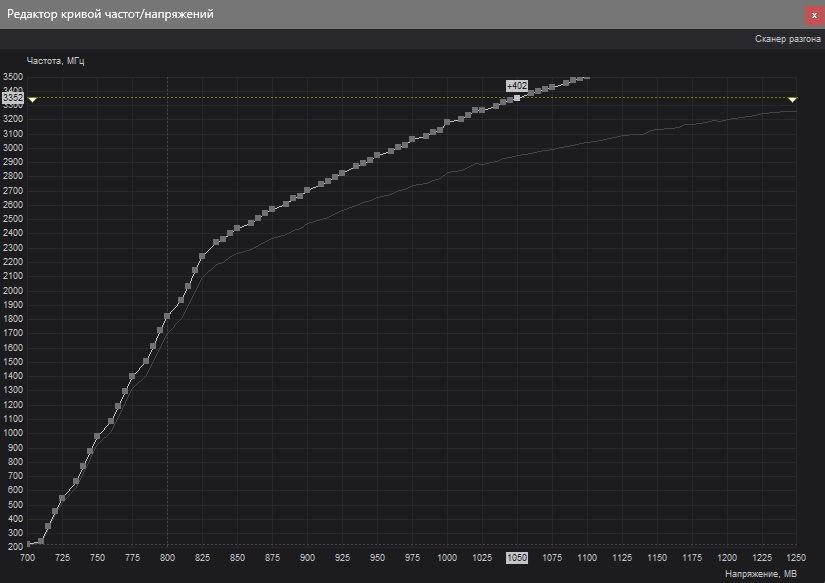Select the curve point at 850 mV
This screenshot has width=825, height=583.
click(x=237, y=228)
